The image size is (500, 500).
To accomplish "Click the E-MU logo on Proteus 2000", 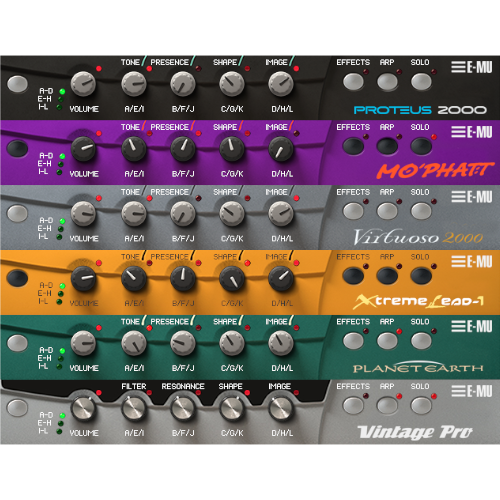I will coord(472,67).
